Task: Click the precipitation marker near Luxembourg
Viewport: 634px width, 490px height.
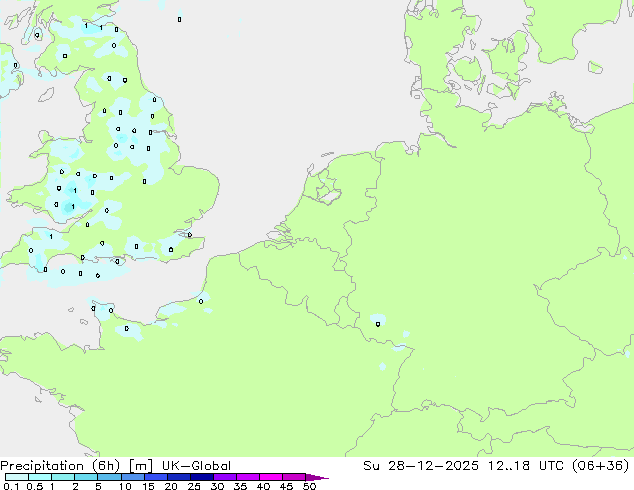Action: coord(377,323)
